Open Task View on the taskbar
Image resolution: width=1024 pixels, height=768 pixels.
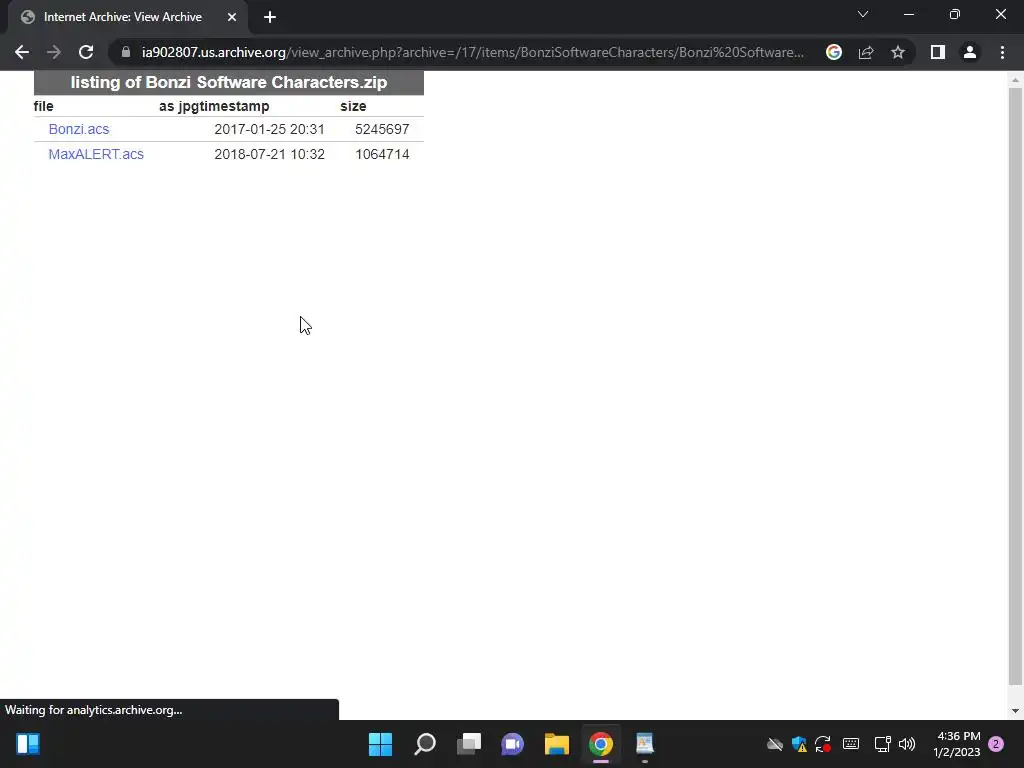coord(468,744)
